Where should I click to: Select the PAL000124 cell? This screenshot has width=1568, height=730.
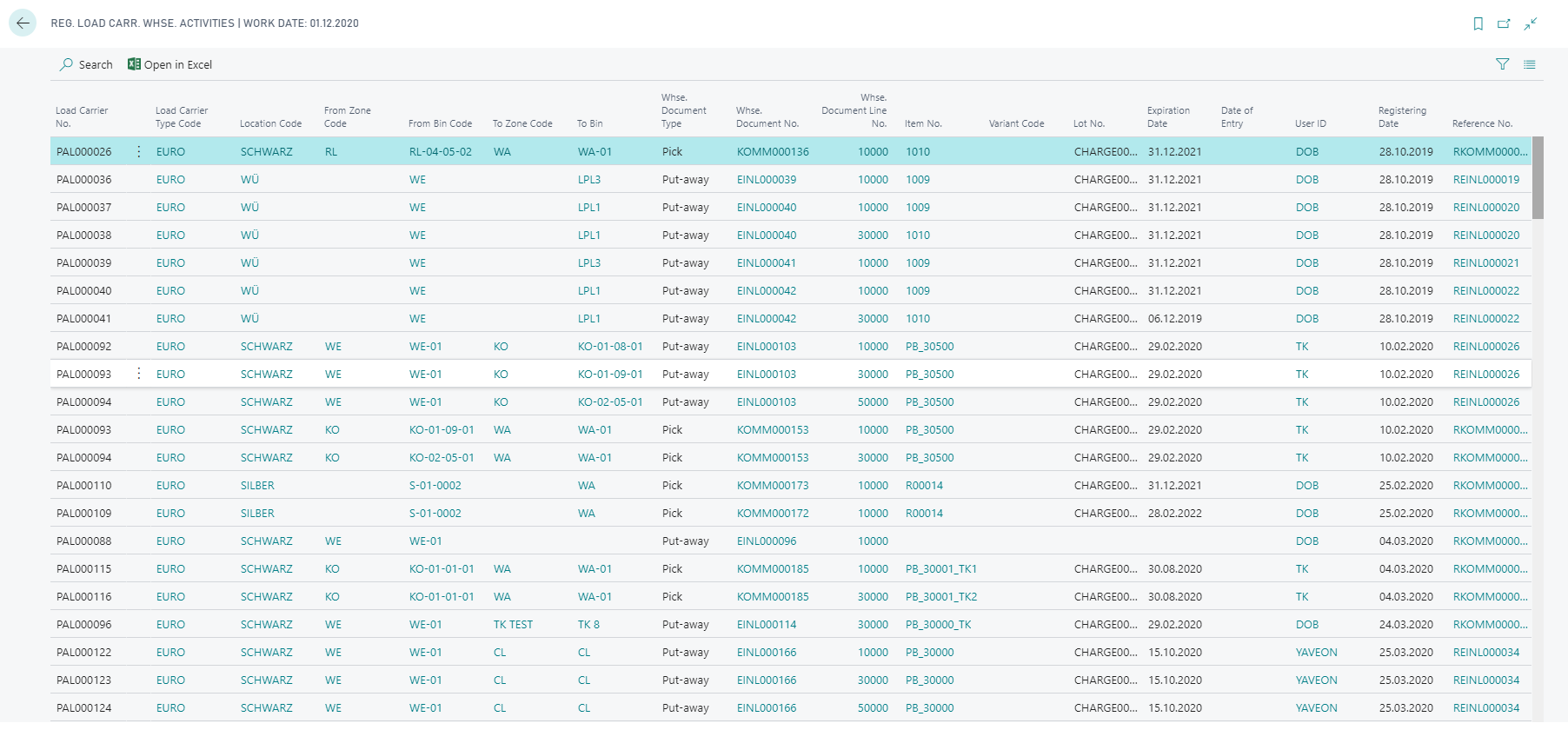[84, 708]
